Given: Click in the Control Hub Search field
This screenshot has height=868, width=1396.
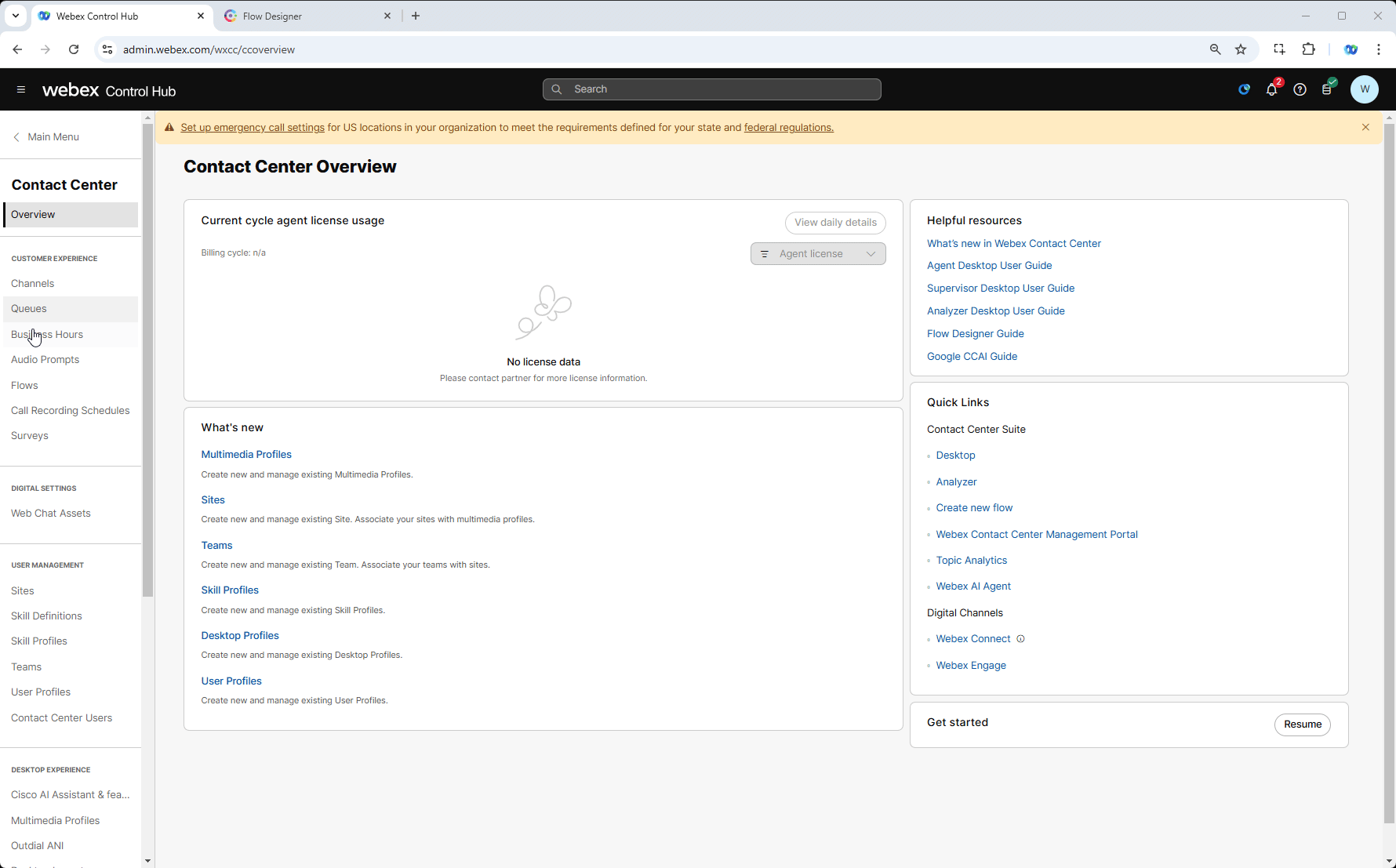Looking at the screenshot, I should [712, 89].
